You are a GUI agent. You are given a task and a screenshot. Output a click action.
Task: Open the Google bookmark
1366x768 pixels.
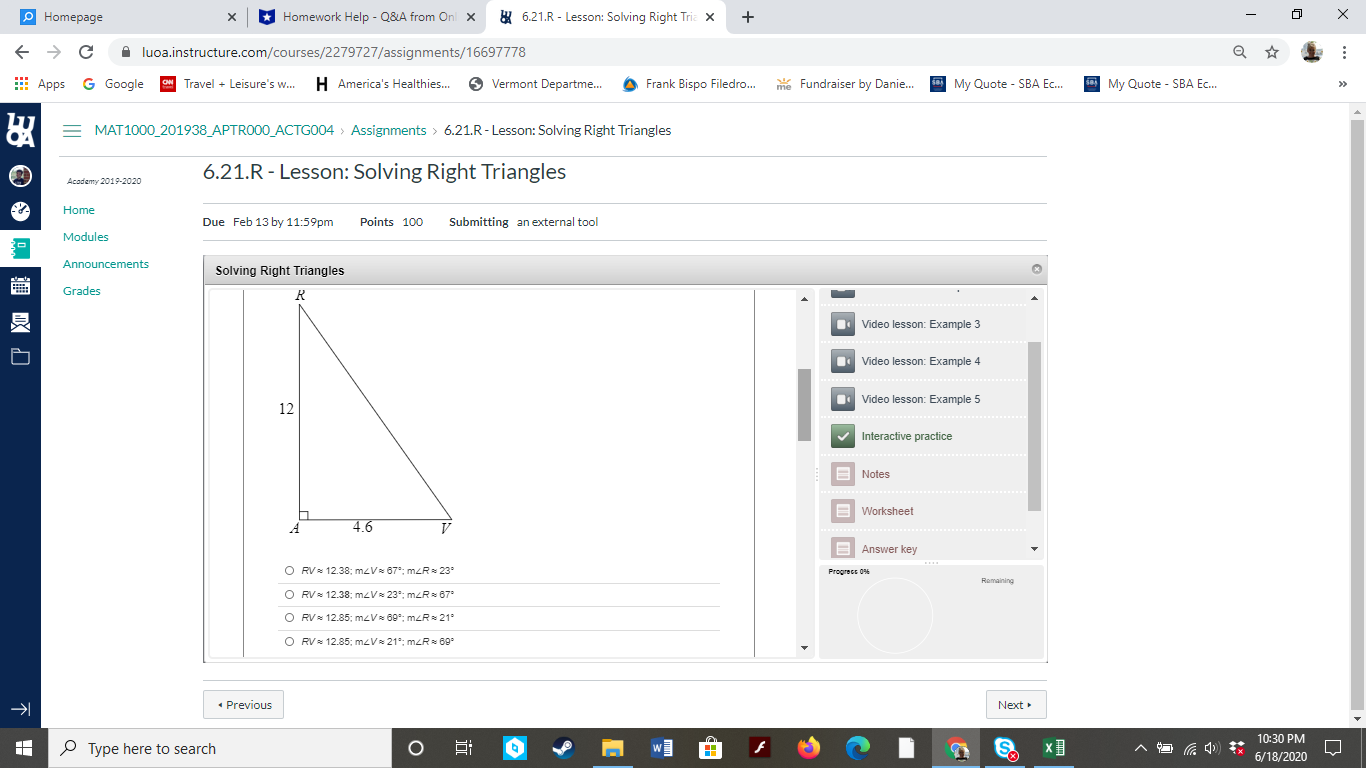click(113, 84)
